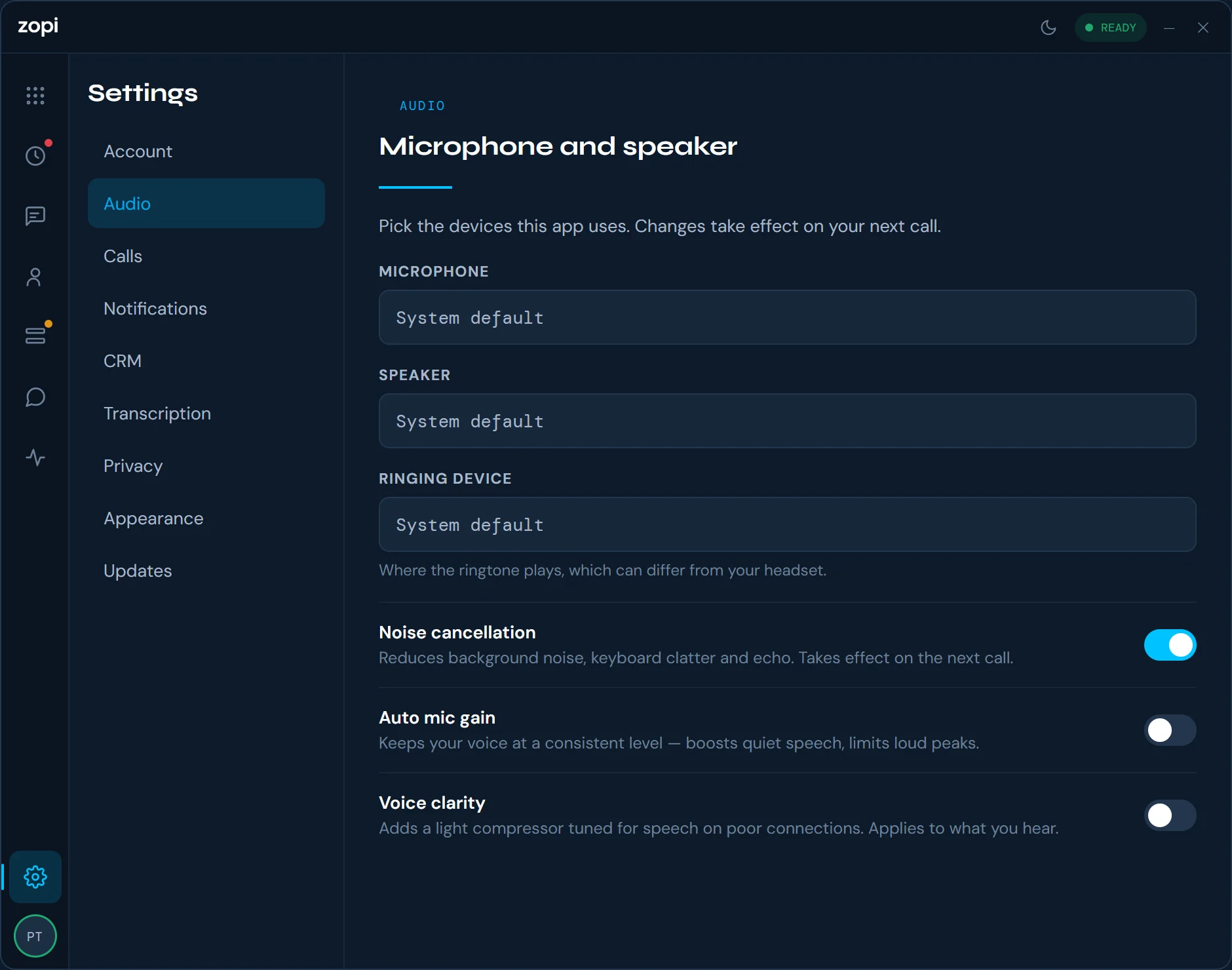This screenshot has width=1232, height=970.
Task: Open the messages icon in sidebar
Action: click(35, 216)
